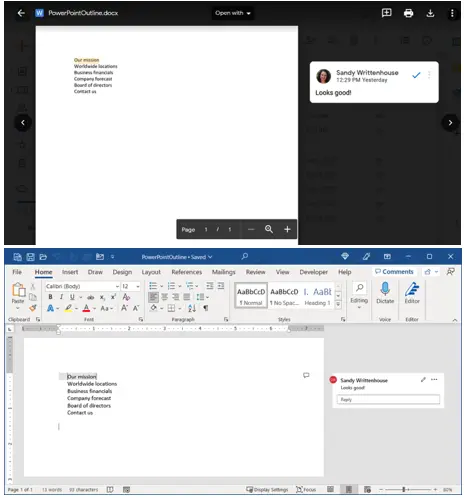Click the Reply field in comment
This screenshot has height=498, width=464.
click(388, 399)
